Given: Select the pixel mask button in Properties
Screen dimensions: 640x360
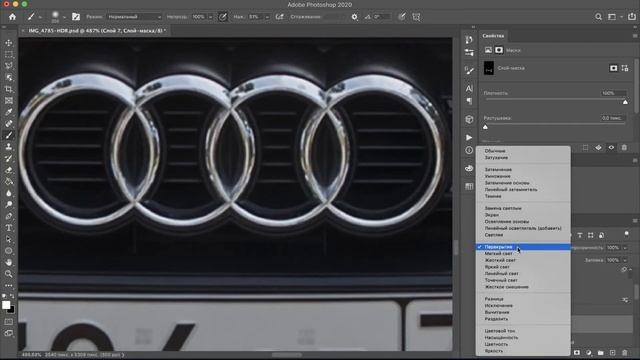Looking at the screenshot, I should click(x=613, y=68).
